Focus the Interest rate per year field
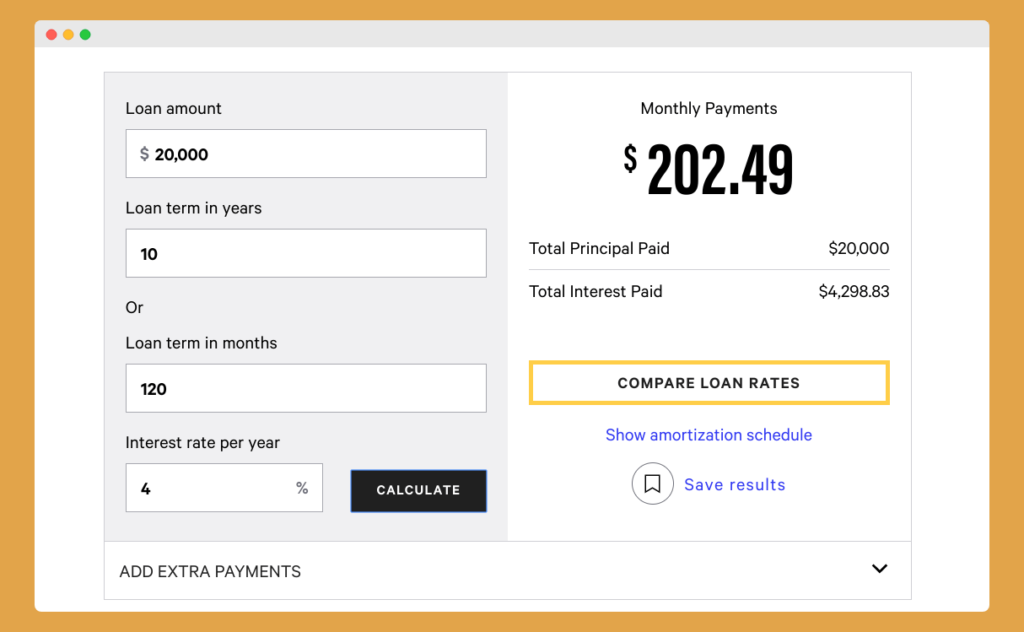 [224, 488]
